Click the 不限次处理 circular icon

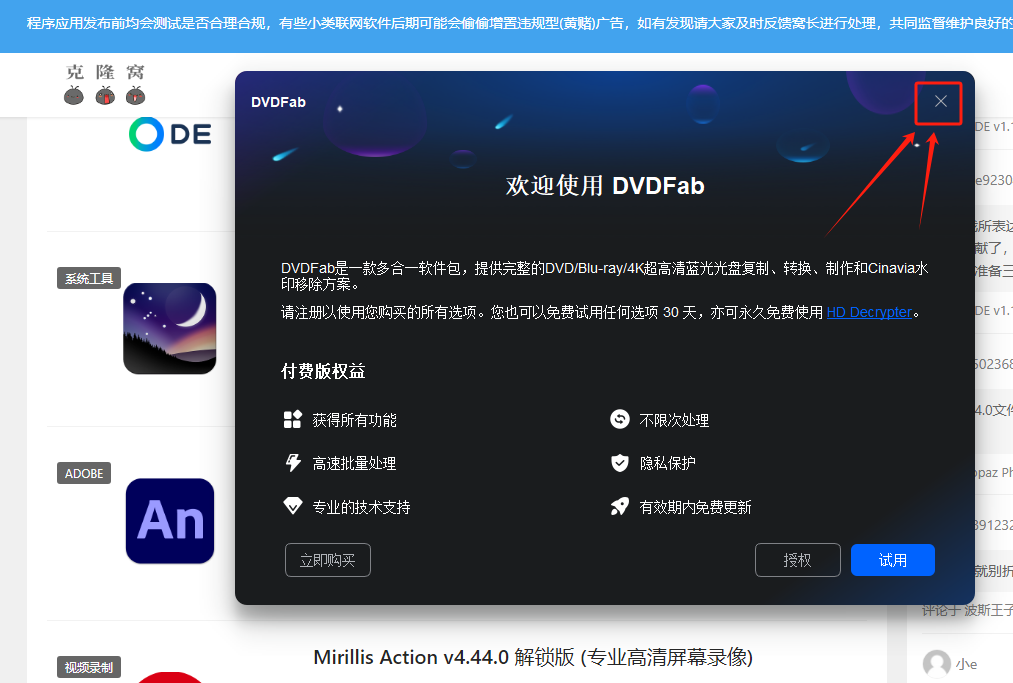620,419
